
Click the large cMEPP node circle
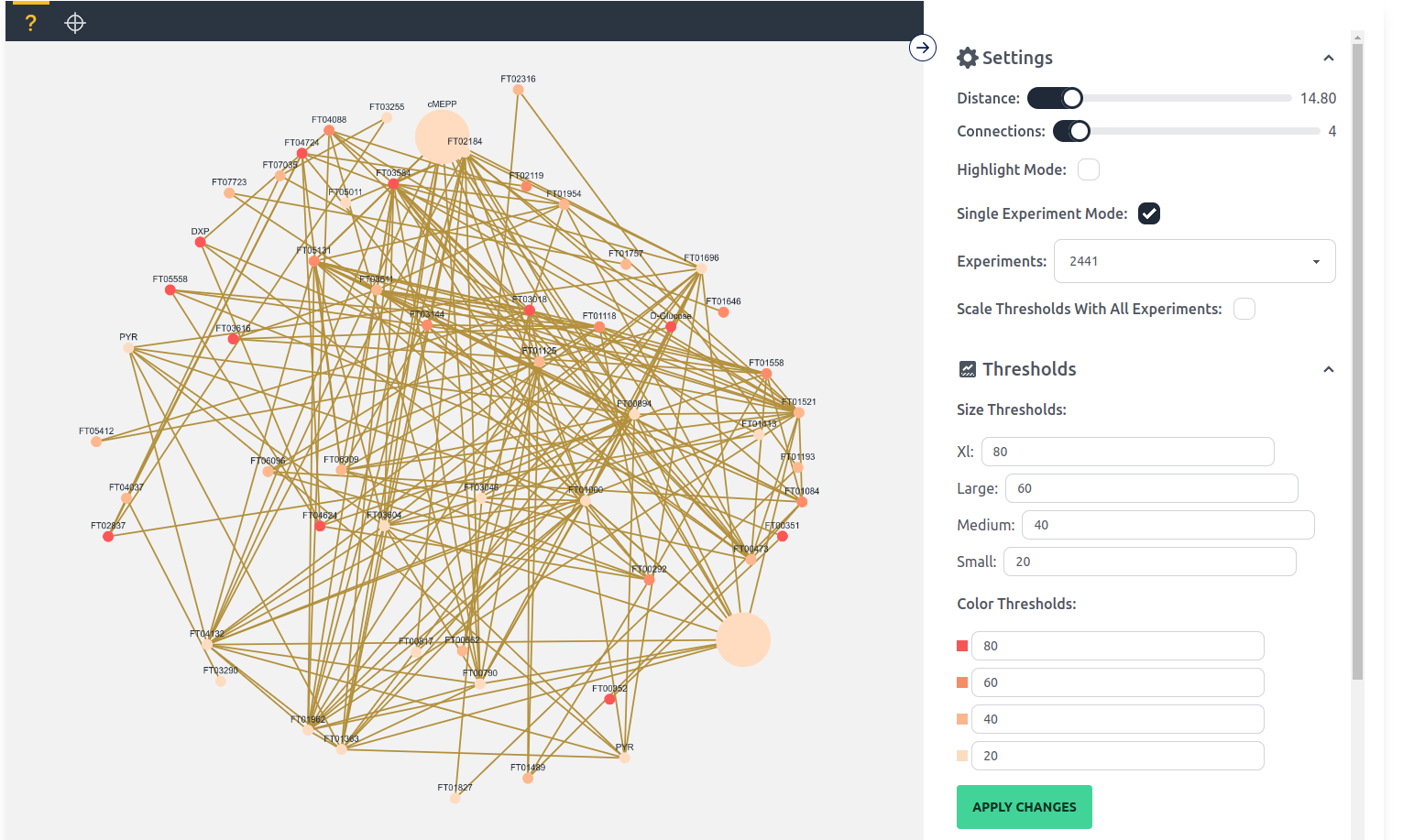point(443,137)
